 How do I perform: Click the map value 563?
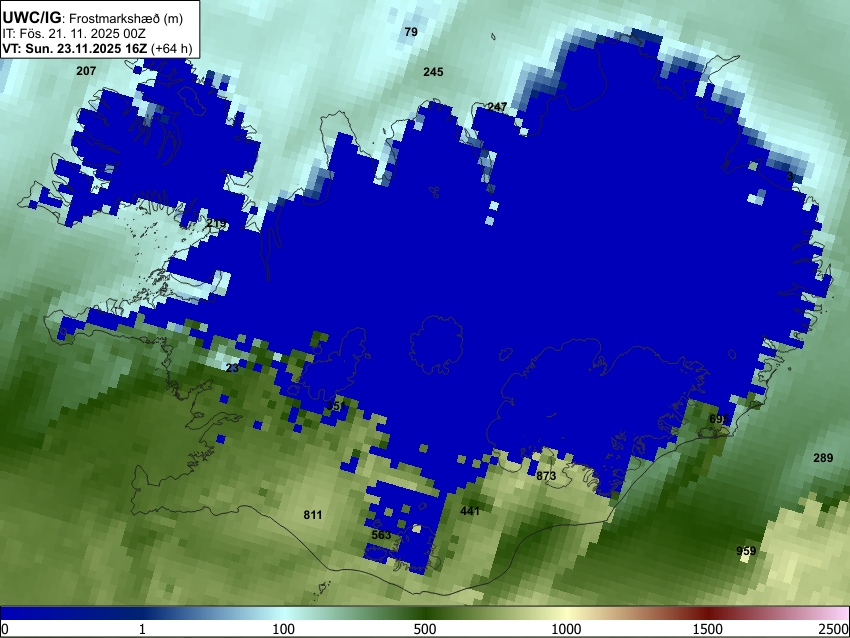pos(381,534)
